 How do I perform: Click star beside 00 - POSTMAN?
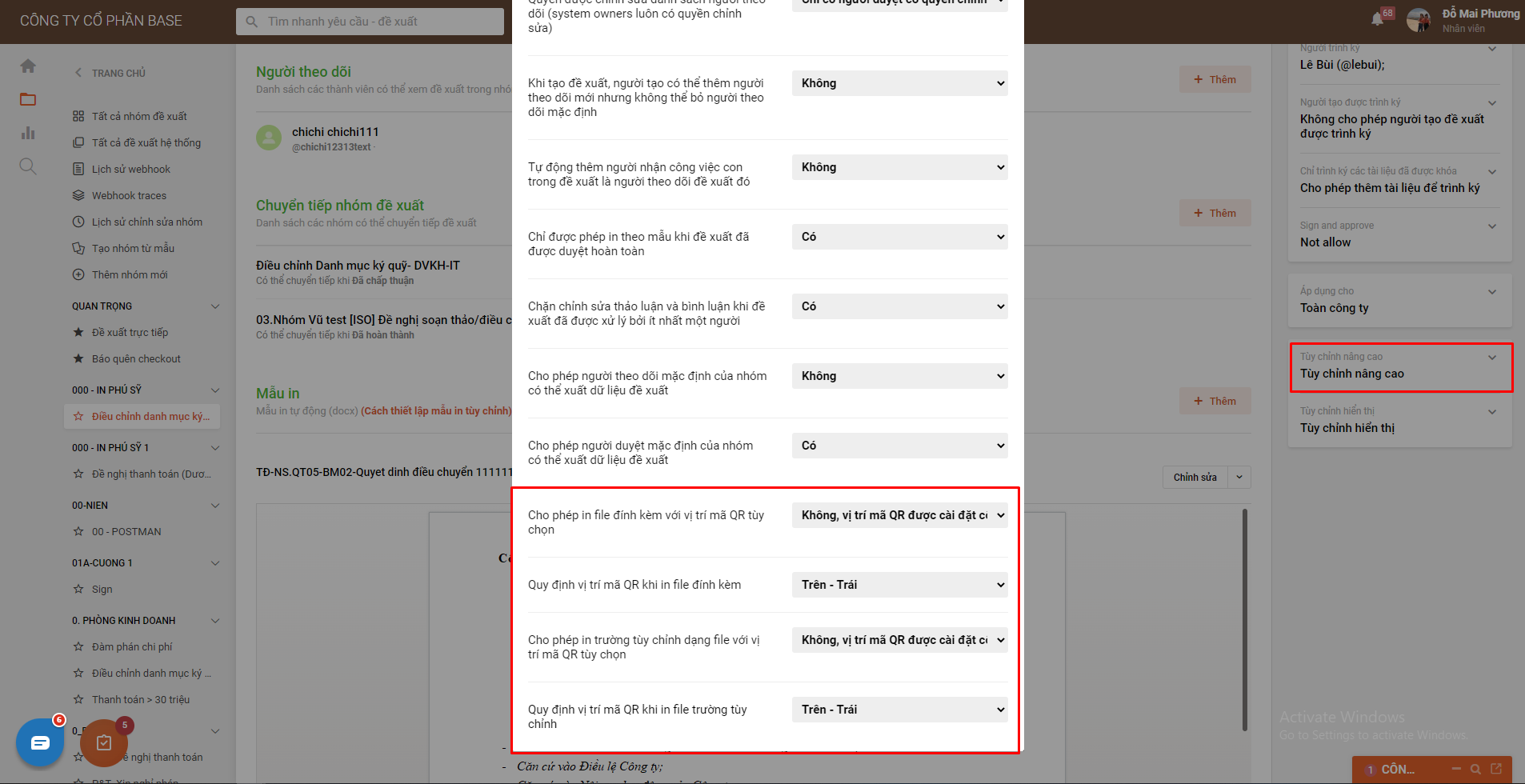tap(78, 531)
